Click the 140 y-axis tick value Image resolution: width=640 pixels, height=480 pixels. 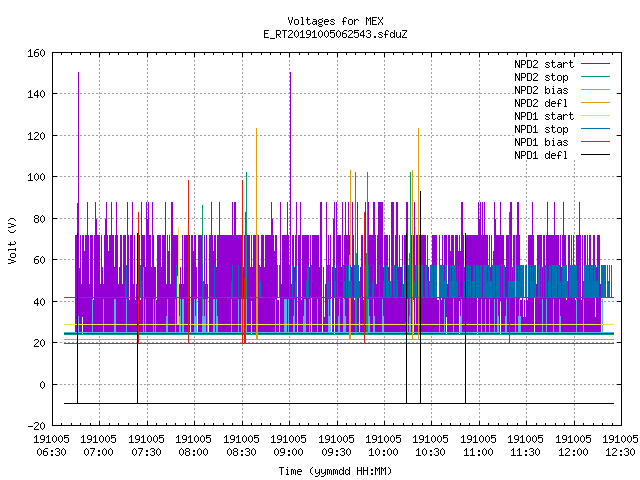36,94
